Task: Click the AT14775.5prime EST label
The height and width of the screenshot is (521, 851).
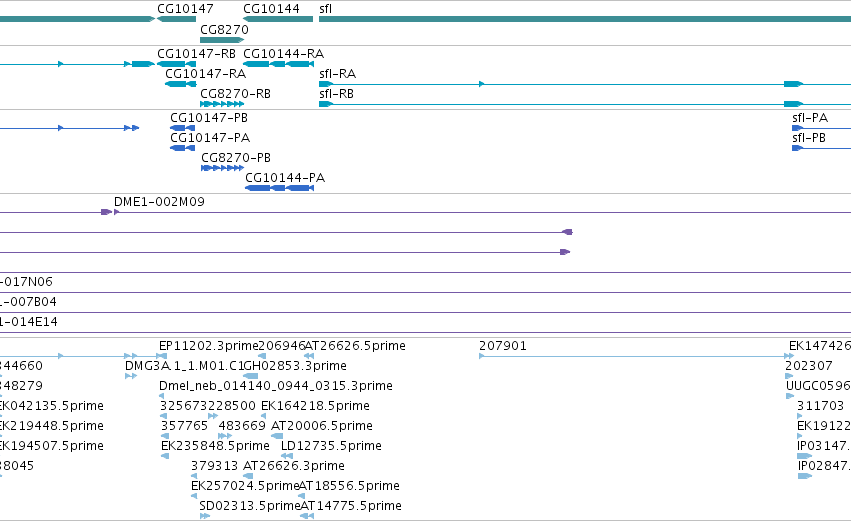Action: (x=351, y=506)
